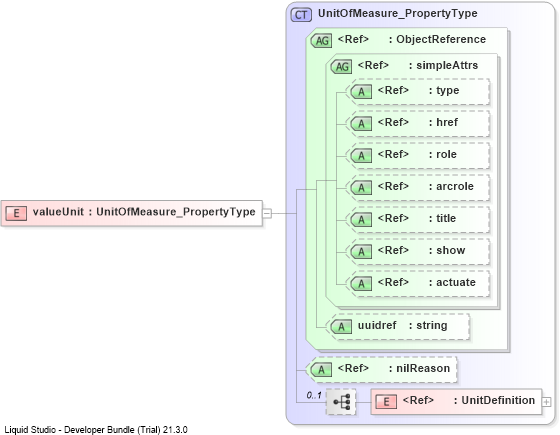Click the A icon of actuate attribute
560x435 pixels.
tap(361, 284)
